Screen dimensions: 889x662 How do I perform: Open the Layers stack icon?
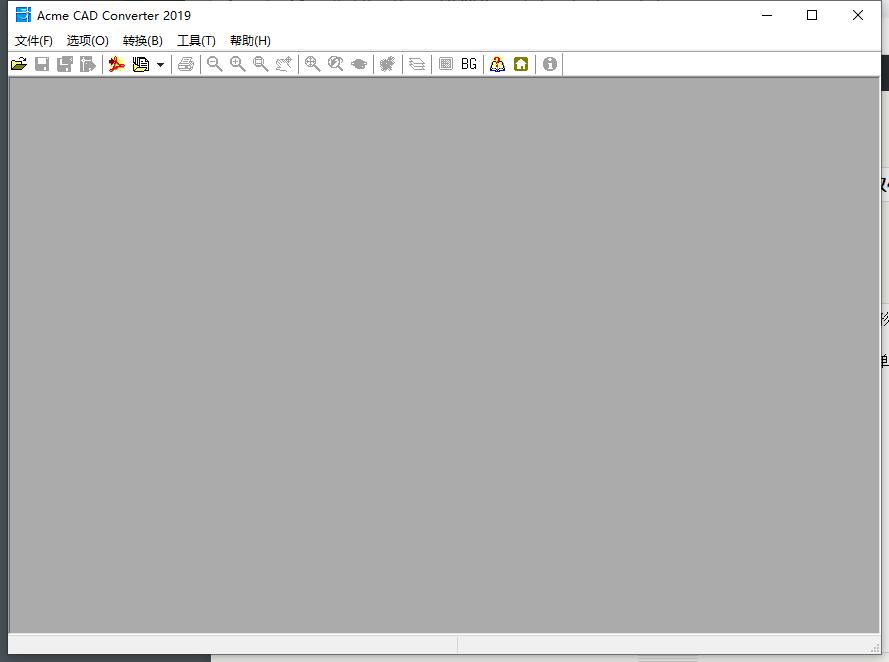click(x=417, y=64)
